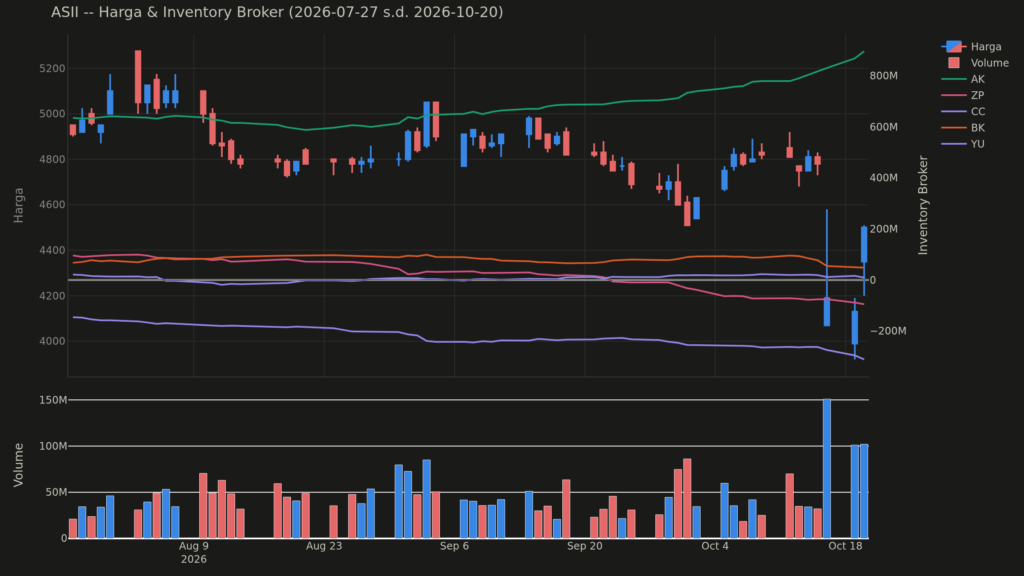
Task: Click the Inventory Broker axis title
Action: 923,205
